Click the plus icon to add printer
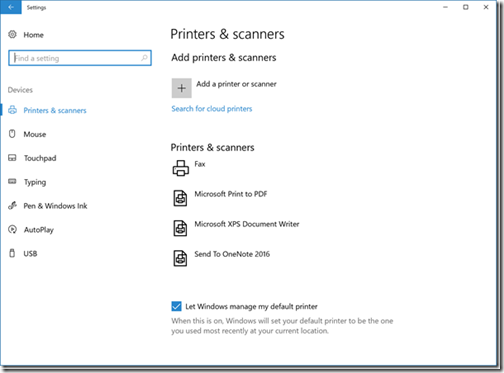504x373 pixels. click(x=182, y=88)
